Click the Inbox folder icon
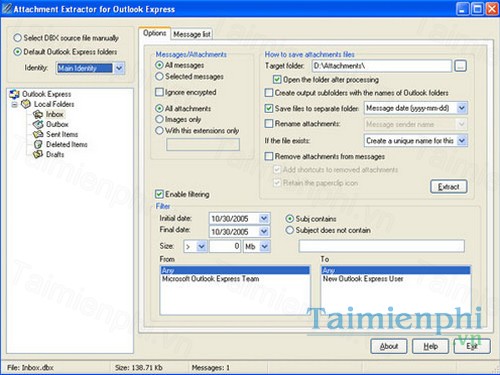 (38, 114)
